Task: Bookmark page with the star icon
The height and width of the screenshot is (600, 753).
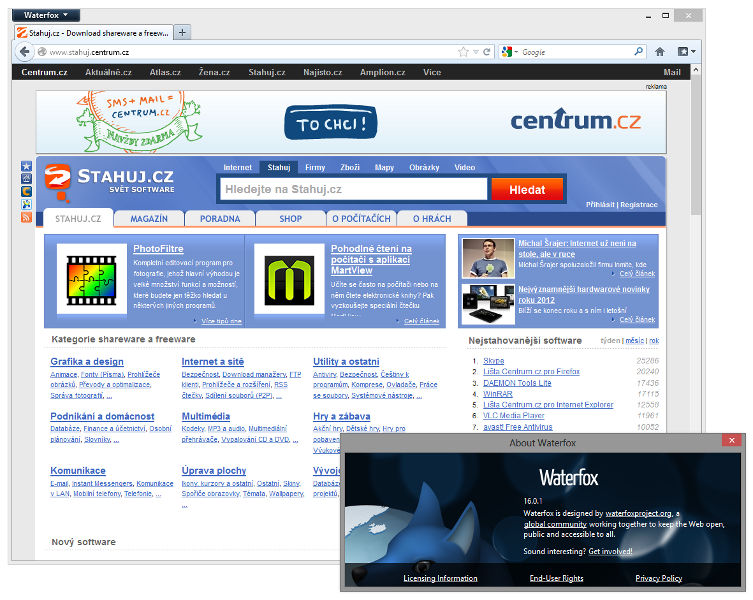Action: coord(463,52)
